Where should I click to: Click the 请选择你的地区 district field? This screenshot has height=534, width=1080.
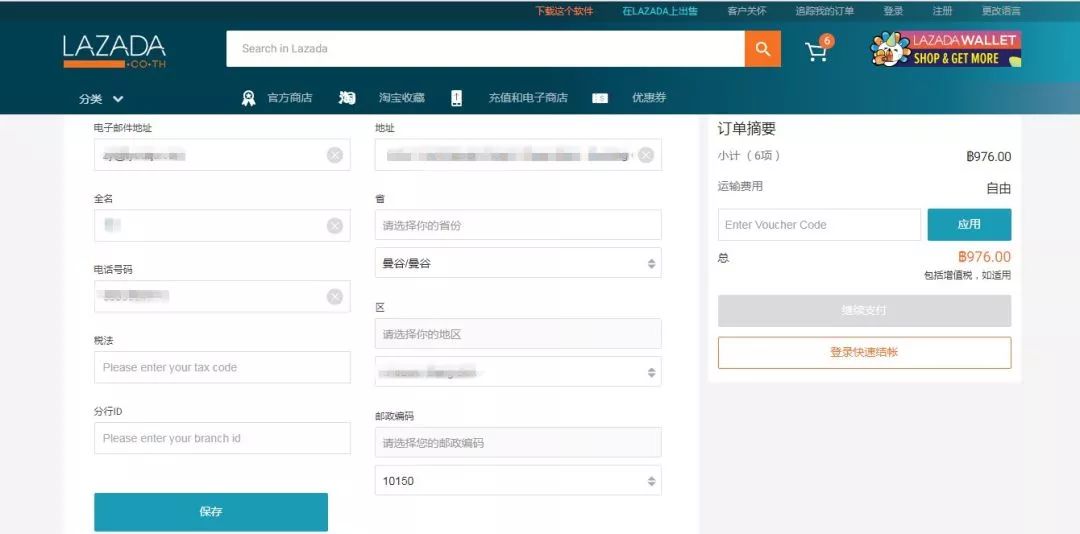(x=518, y=333)
